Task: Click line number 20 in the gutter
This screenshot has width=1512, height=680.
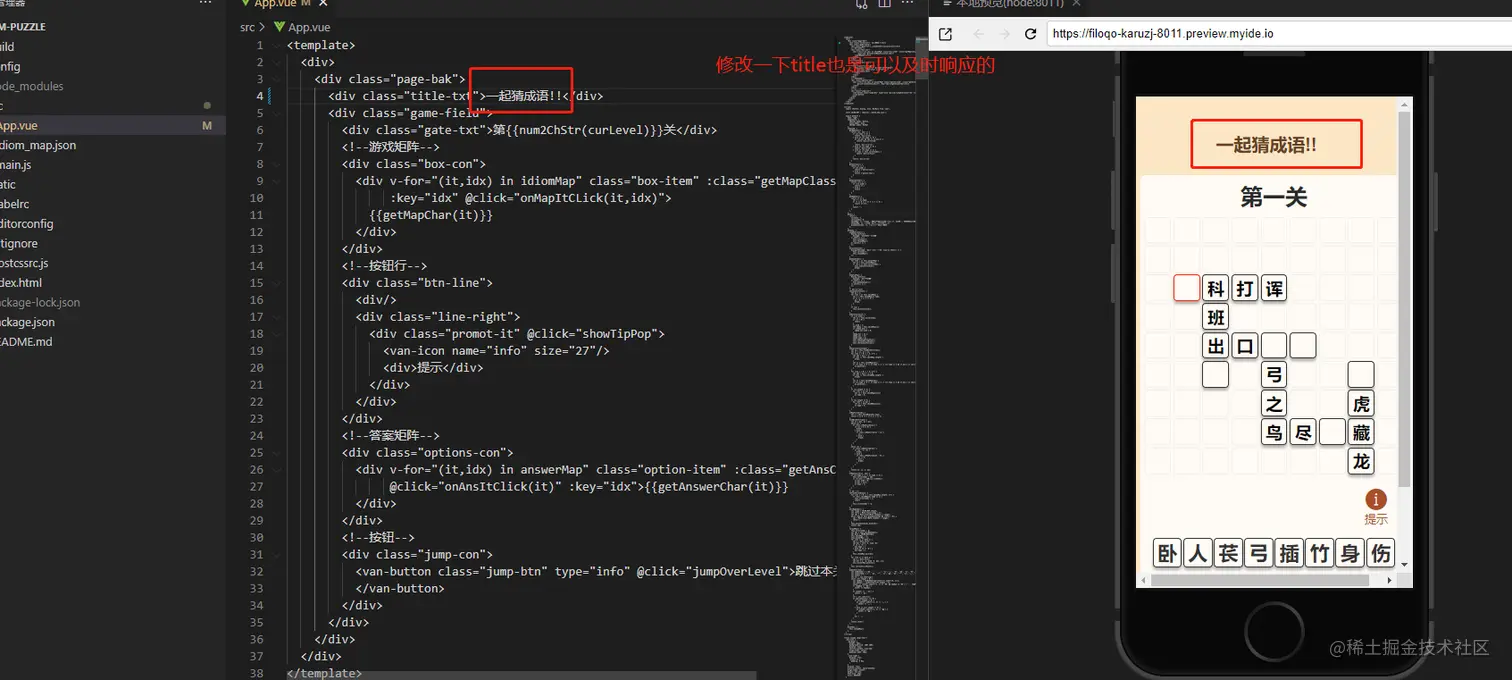Action: (256, 368)
